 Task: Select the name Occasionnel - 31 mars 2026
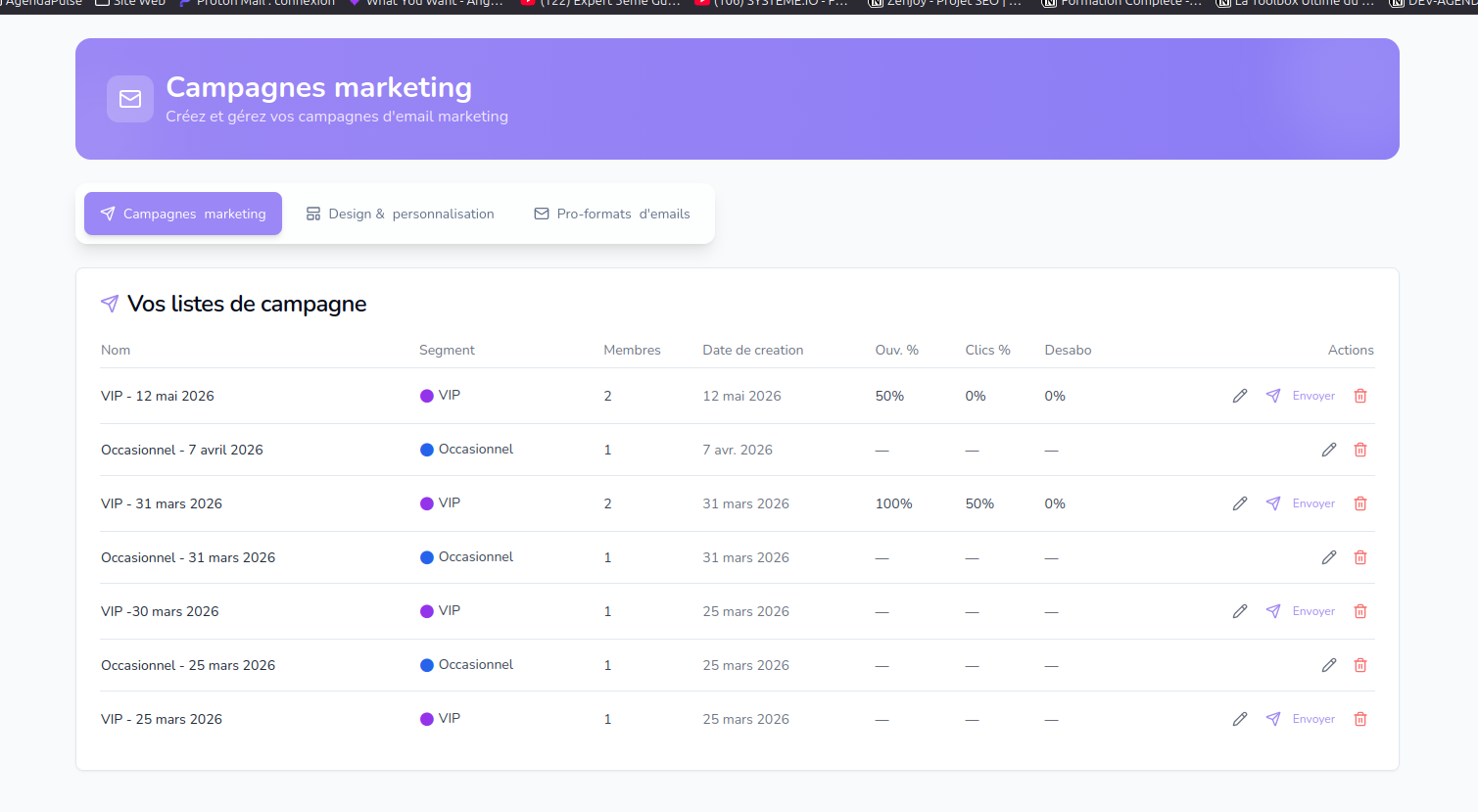pos(188,557)
